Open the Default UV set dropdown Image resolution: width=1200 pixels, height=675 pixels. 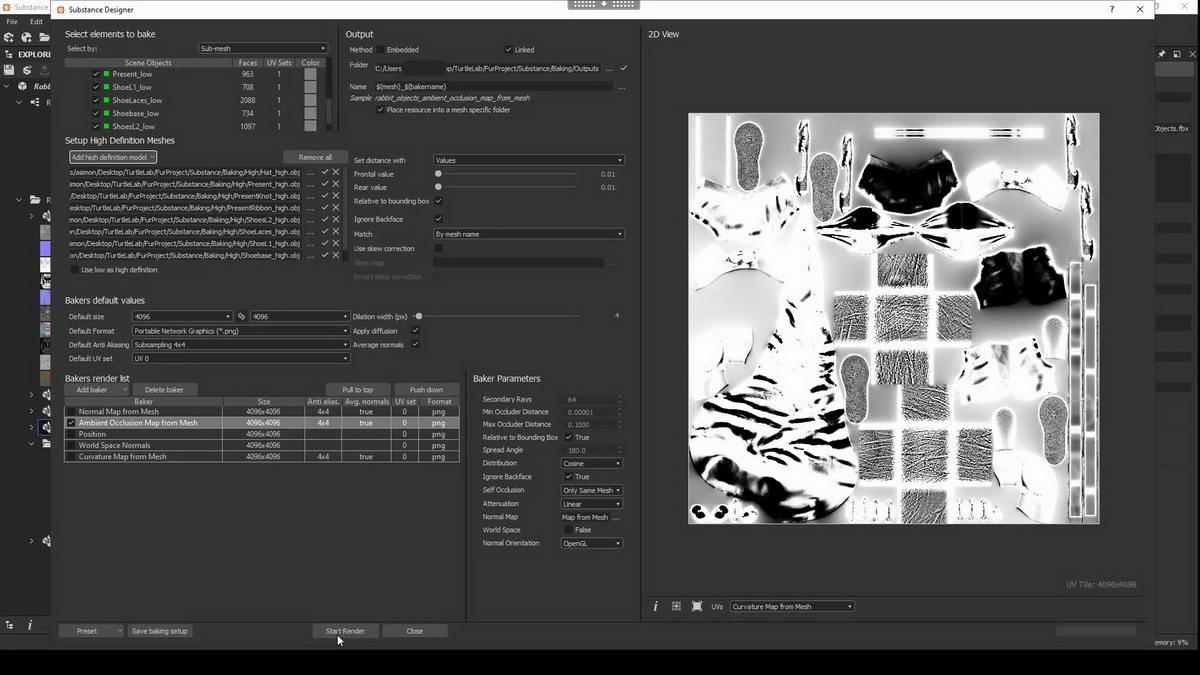[241, 358]
